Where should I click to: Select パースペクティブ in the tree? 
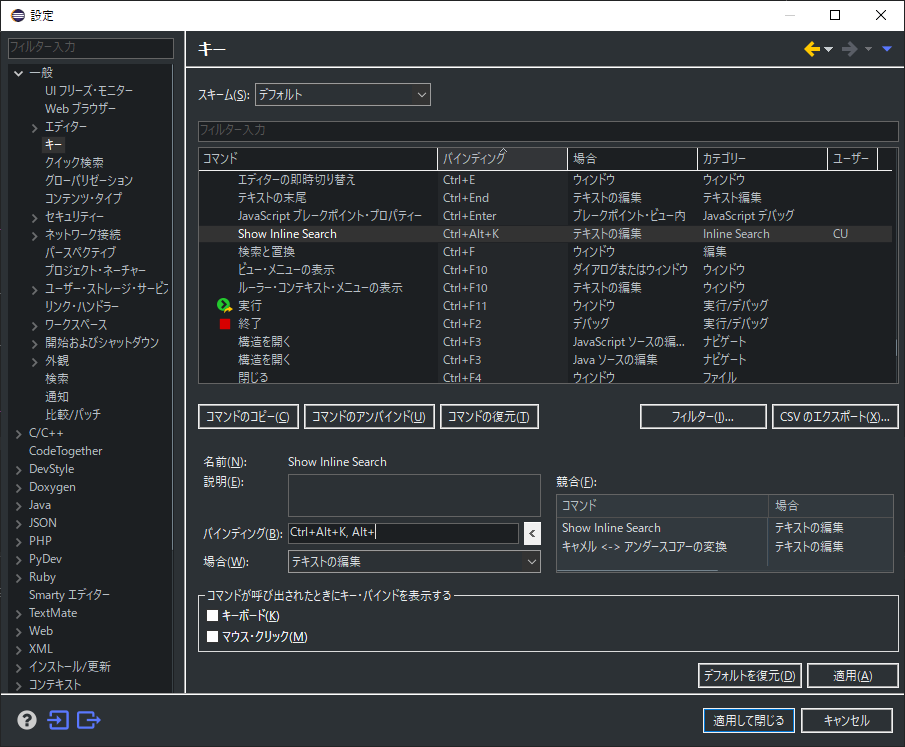pyautogui.click(x=80, y=253)
